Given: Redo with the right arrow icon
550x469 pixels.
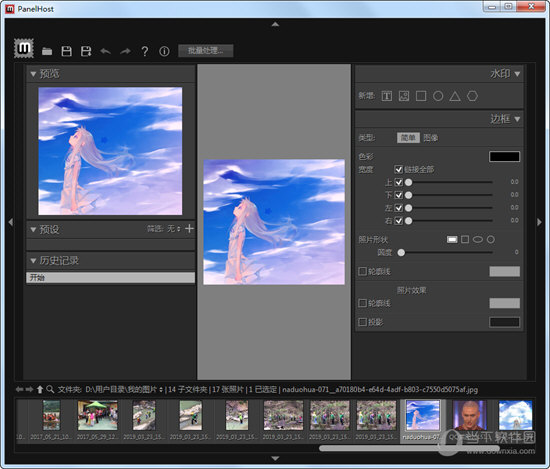Looking at the screenshot, I should click(125, 52).
